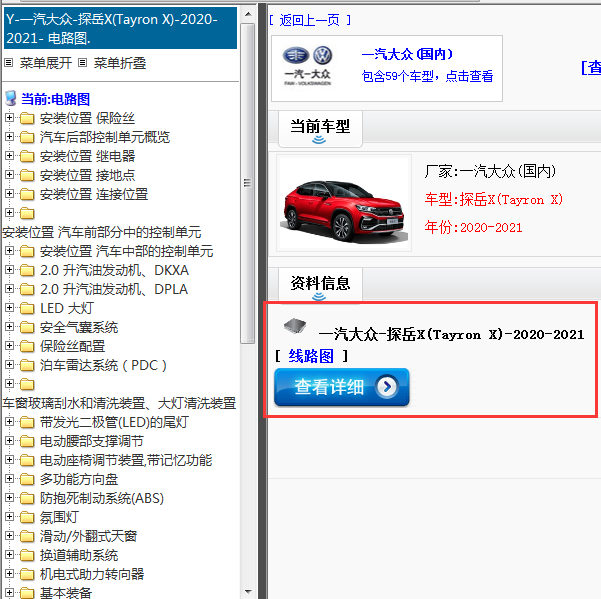Viewport: 601px width, 599px height.
Task: Click folder icon of 带发光二极管(LED)的尾灯
Action: (x=27, y=422)
